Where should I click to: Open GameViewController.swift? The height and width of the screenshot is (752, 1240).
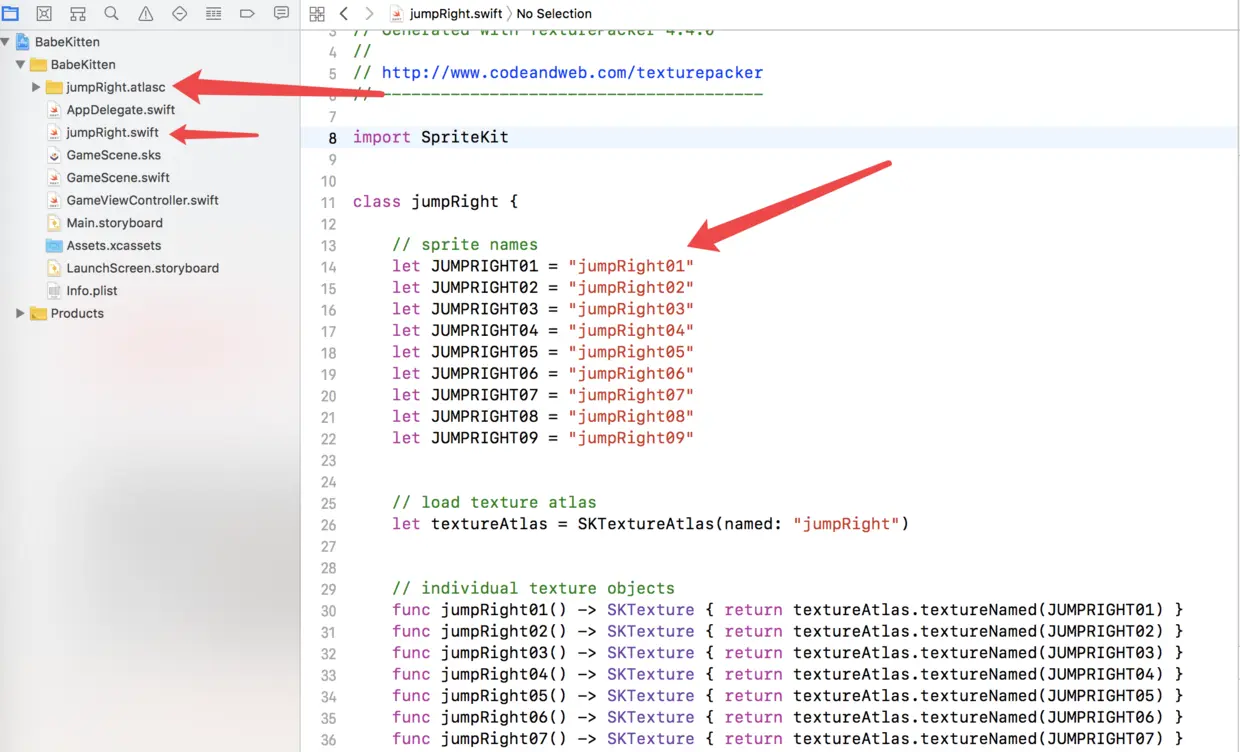coord(142,200)
